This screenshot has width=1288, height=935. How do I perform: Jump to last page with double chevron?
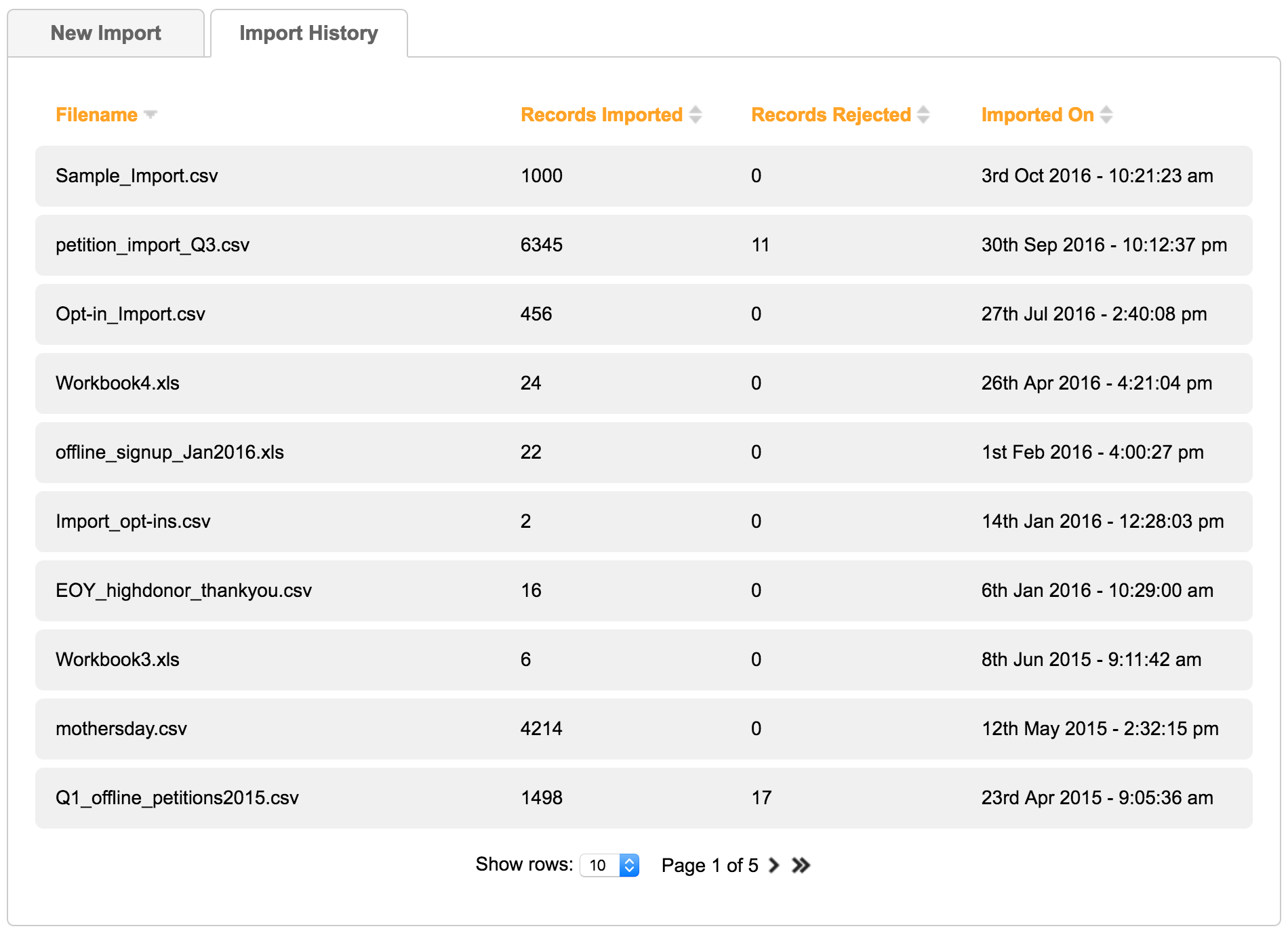(801, 865)
